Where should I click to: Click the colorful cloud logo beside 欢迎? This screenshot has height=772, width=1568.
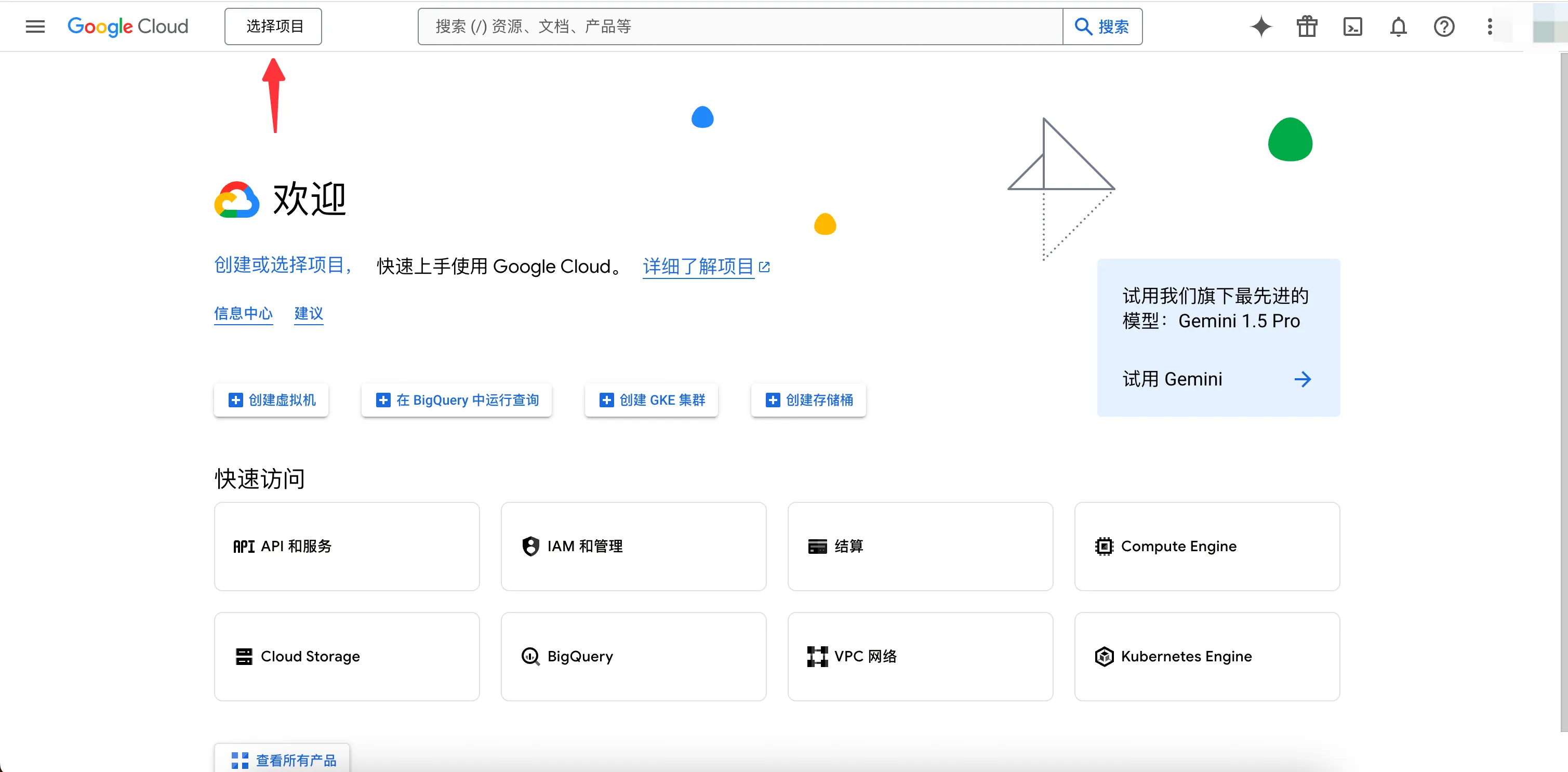(237, 199)
